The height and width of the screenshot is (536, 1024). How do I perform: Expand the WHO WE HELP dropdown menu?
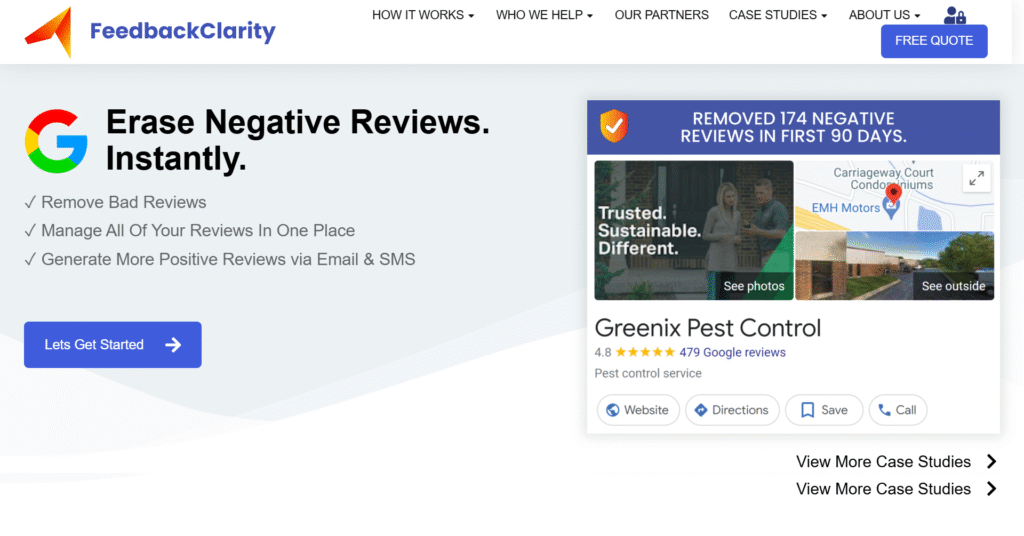pyautogui.click(x=544, y=15)
